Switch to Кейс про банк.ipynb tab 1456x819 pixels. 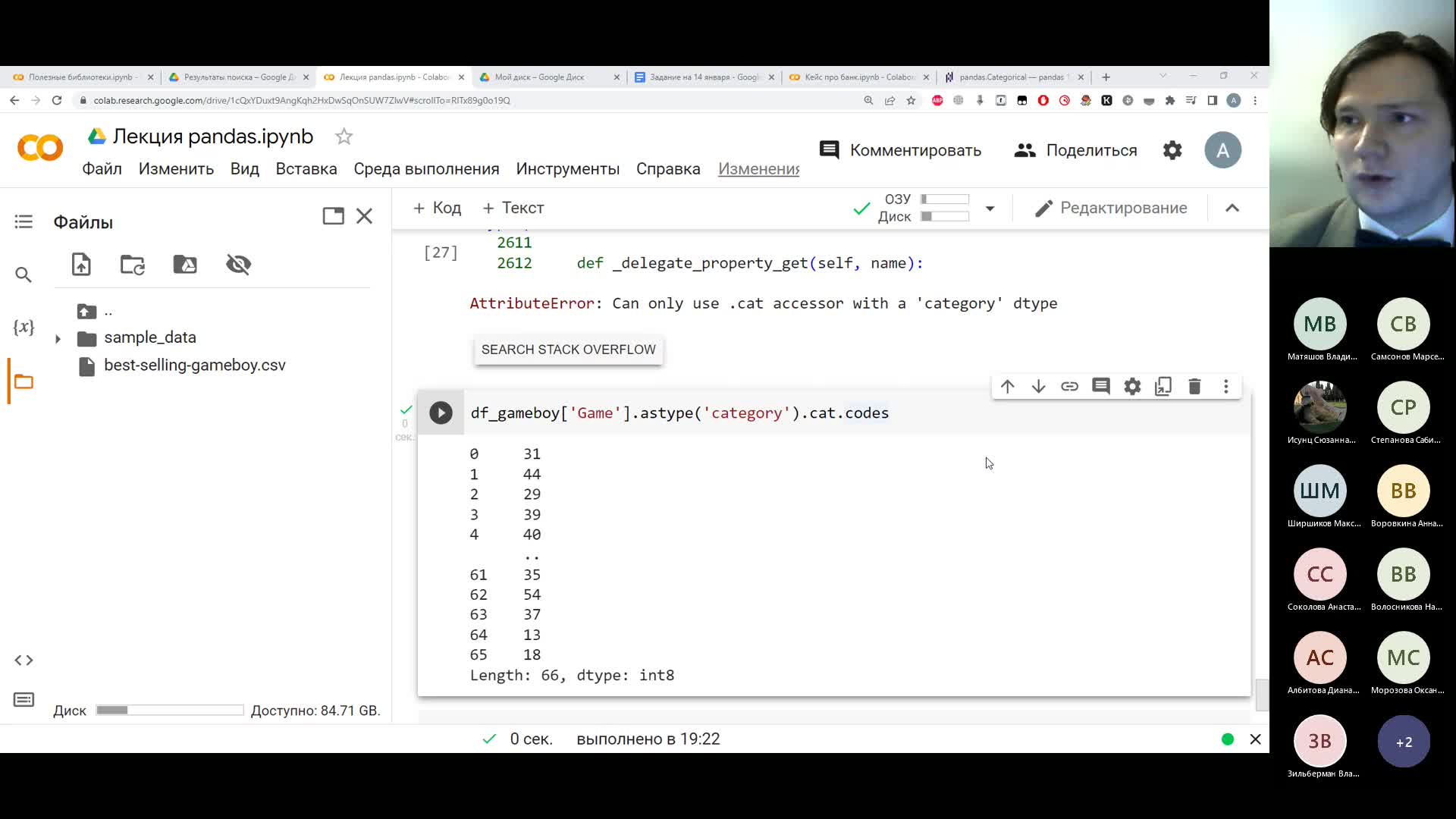(x=858, y=77)
